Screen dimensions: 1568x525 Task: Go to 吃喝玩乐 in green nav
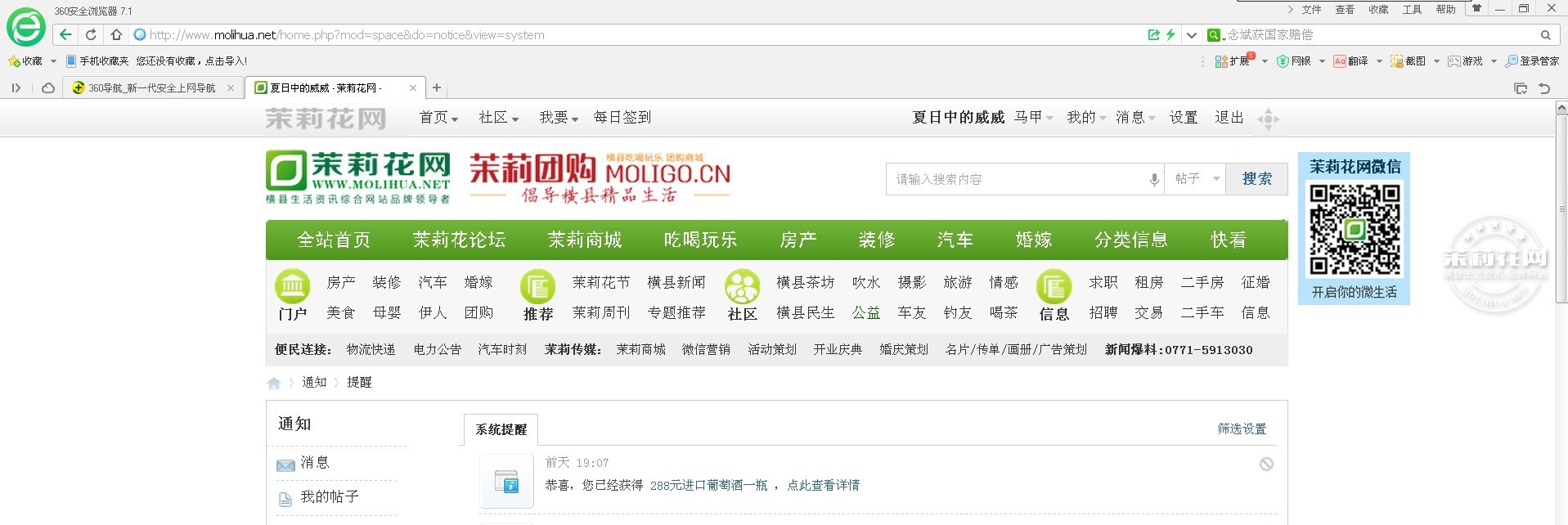tap(701, 240)
